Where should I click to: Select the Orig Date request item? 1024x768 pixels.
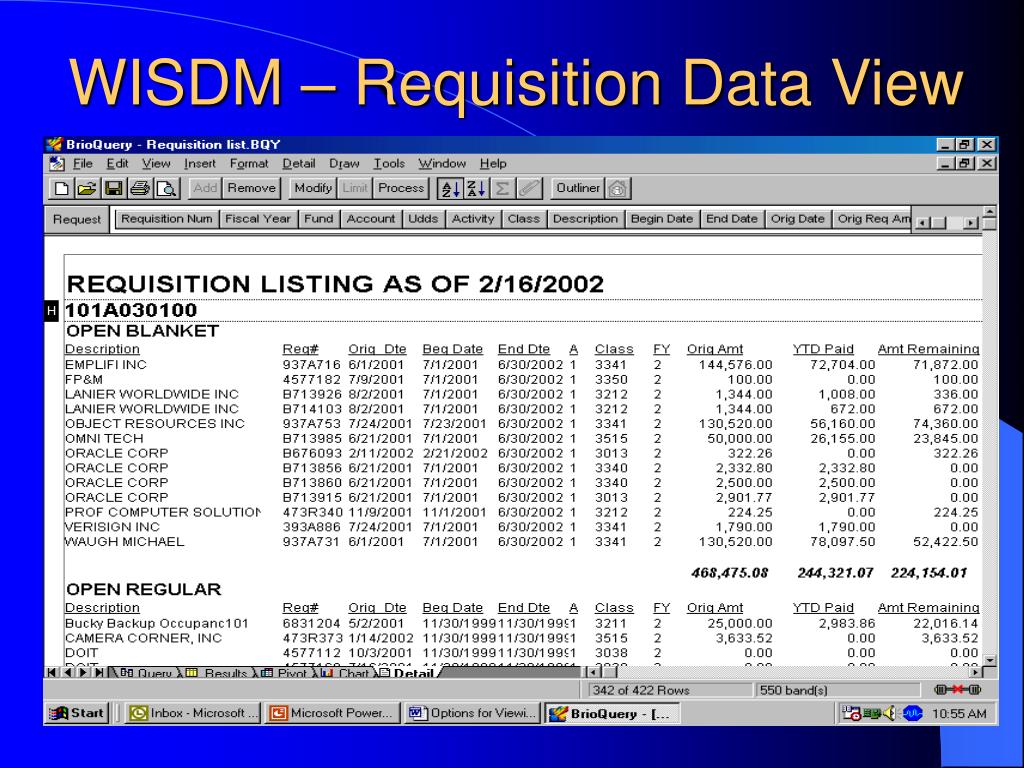click(x=797, y=219)
